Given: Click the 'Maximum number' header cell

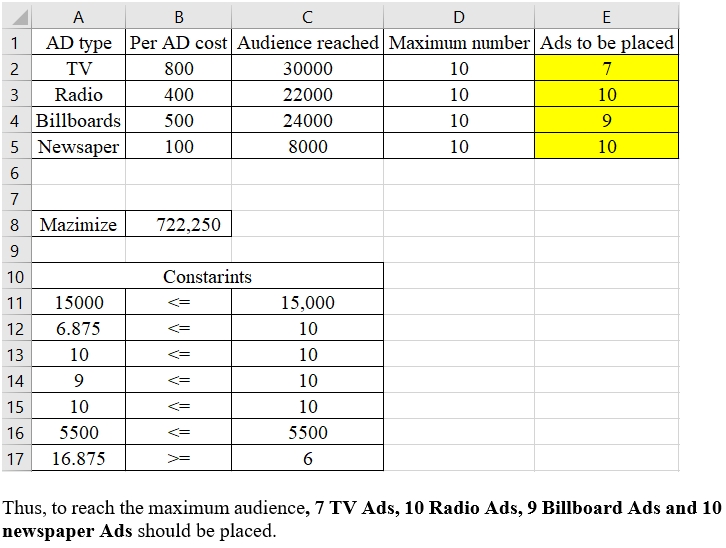Looking at the screenshot, I should [x=459, y=43].
